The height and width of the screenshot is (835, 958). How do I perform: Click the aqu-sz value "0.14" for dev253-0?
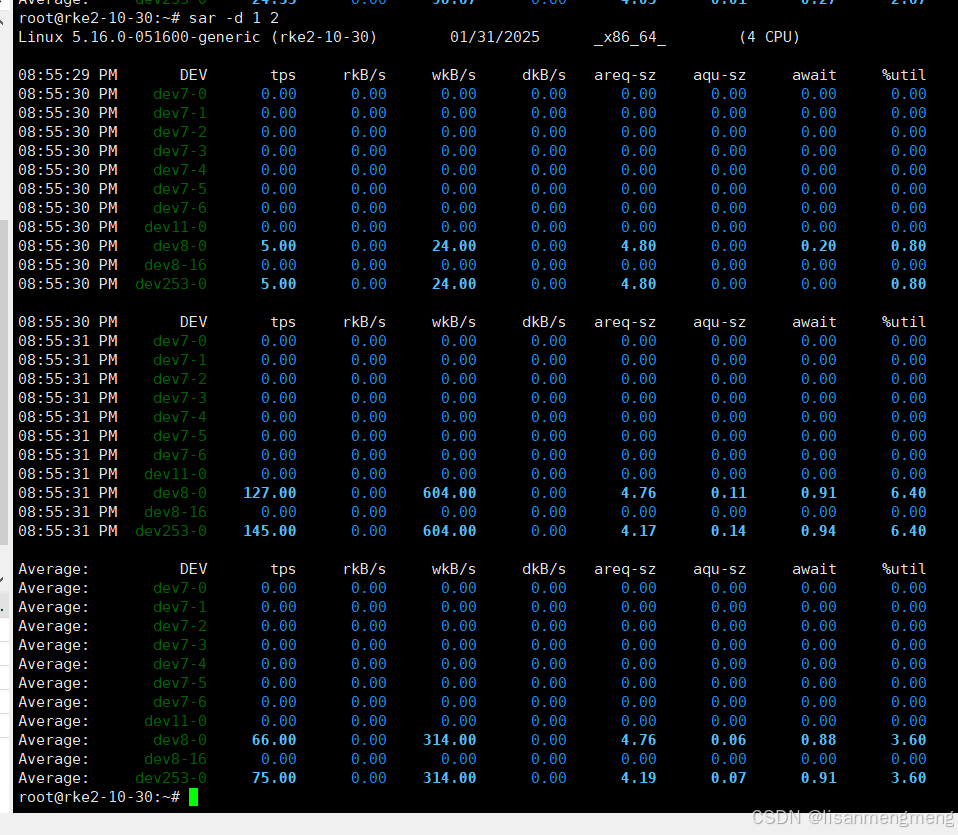tap(729, 530)
